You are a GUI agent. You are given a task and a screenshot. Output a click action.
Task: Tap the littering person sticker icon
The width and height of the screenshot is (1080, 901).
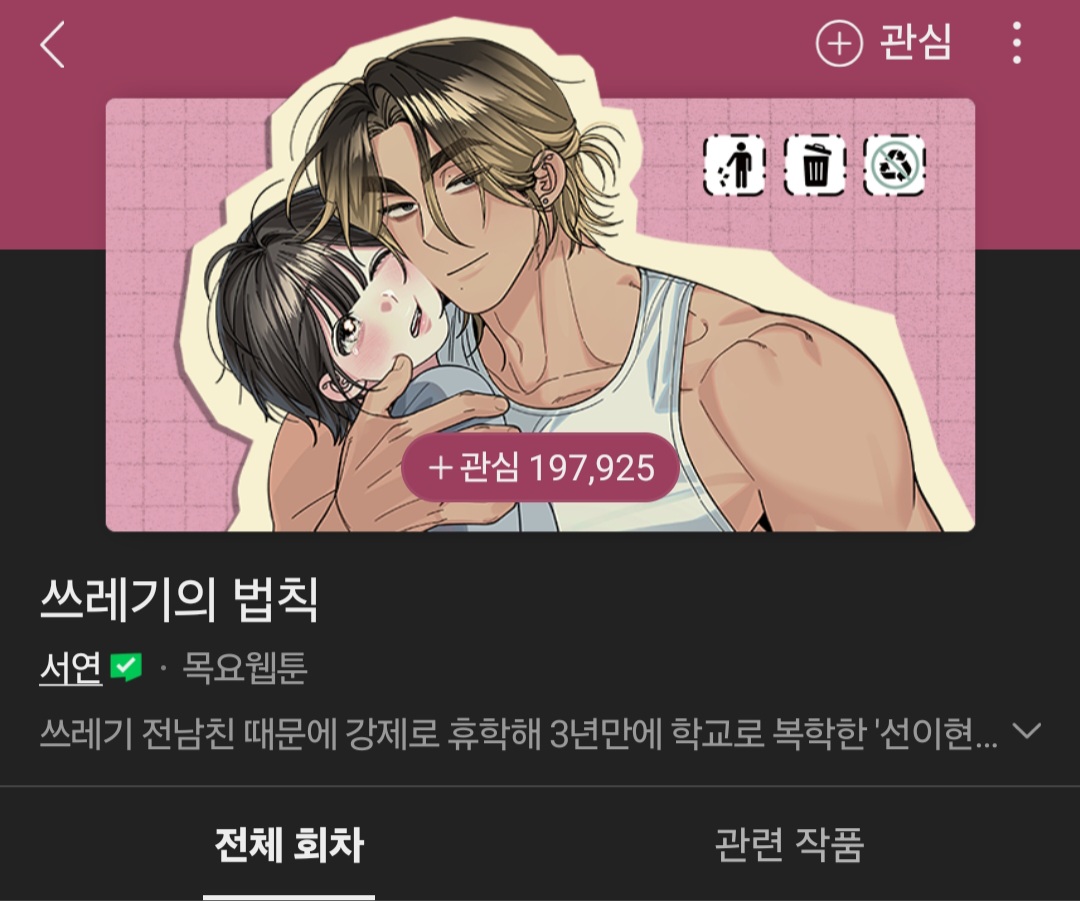point(734,165)
